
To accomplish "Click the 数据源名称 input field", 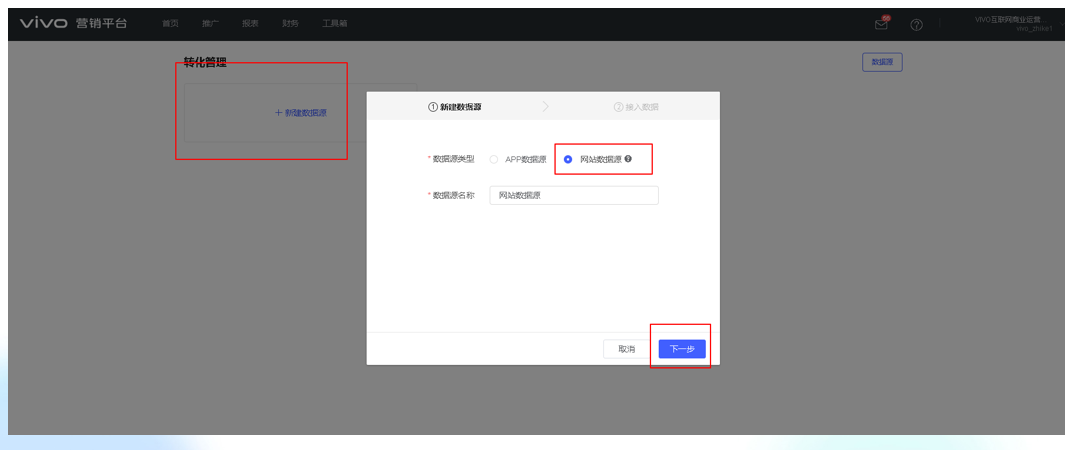I will [x=573, y=196].
